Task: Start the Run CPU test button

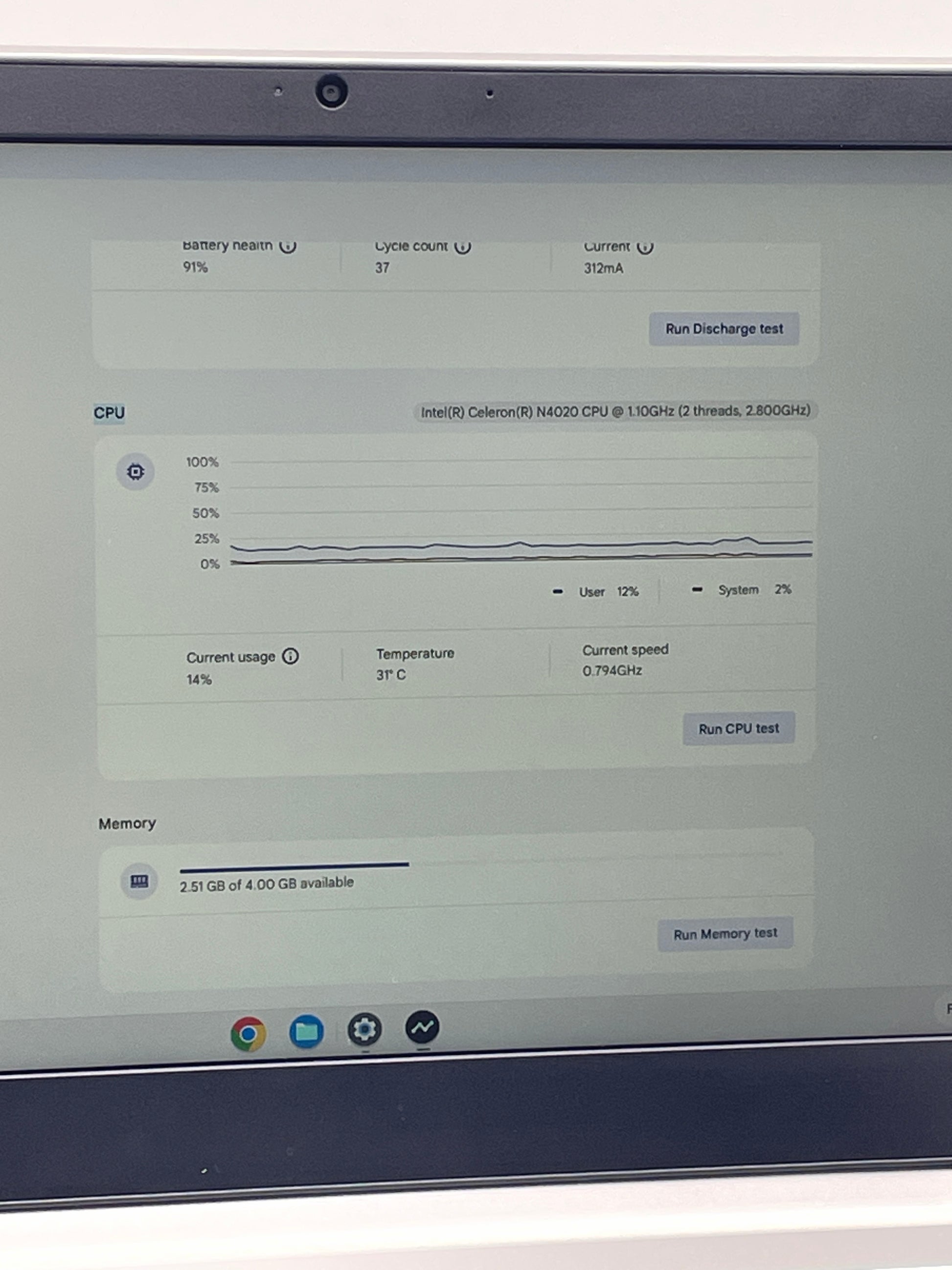Action: tap(739, 729)
